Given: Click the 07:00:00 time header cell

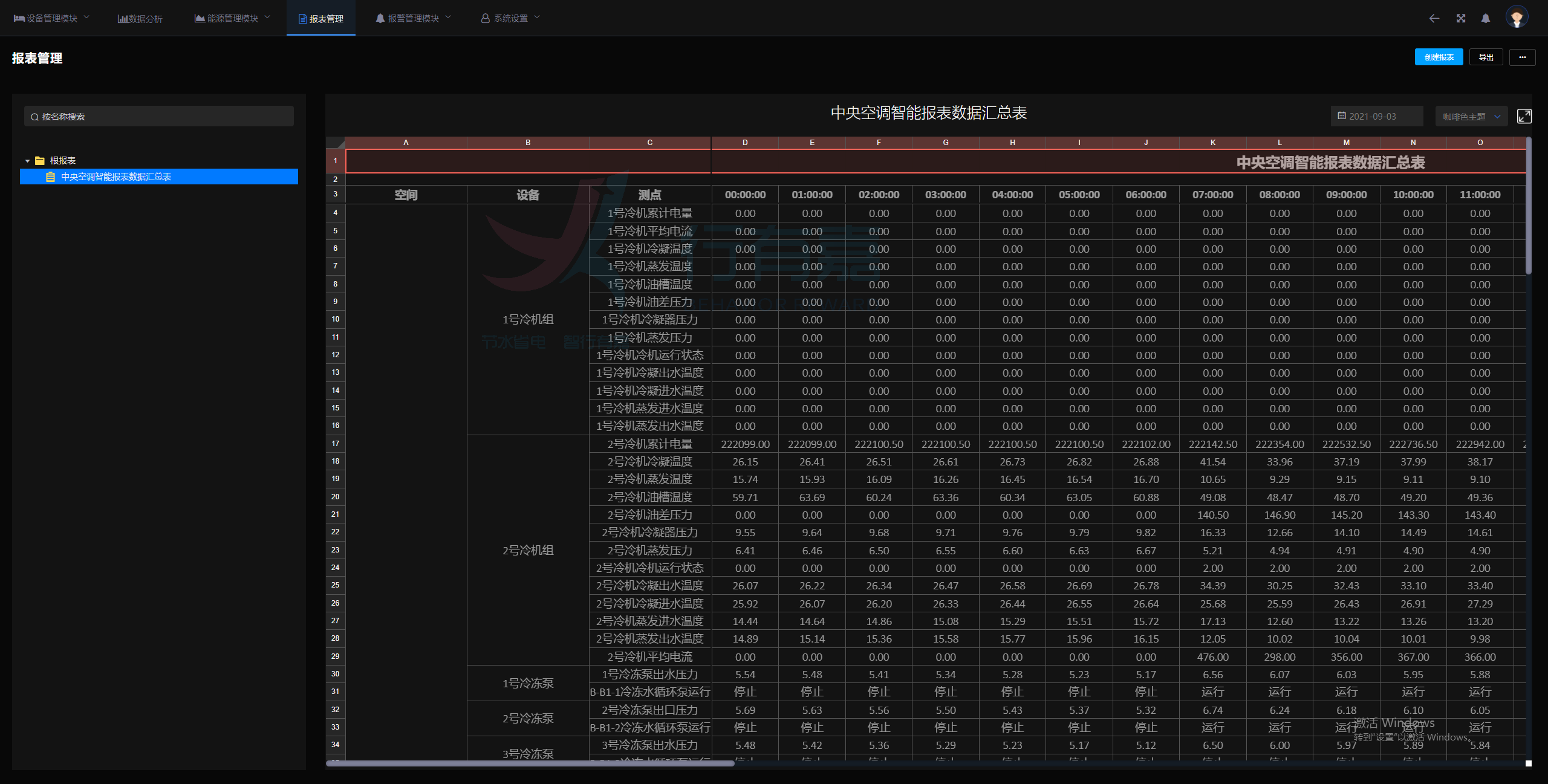Looking at the screenshot, I should (1213, 195).
